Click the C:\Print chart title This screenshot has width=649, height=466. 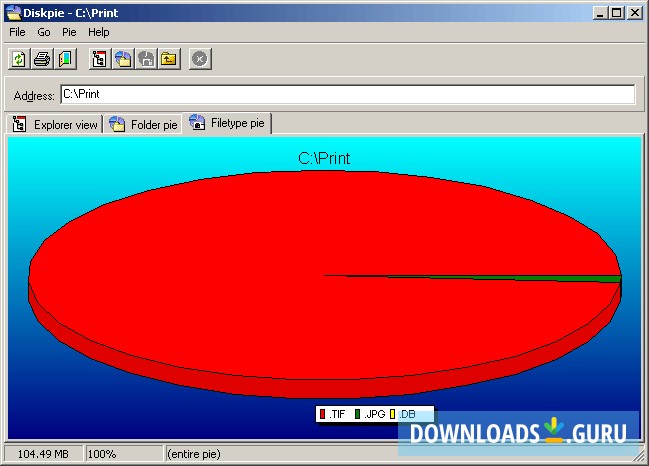coord(324,158)
